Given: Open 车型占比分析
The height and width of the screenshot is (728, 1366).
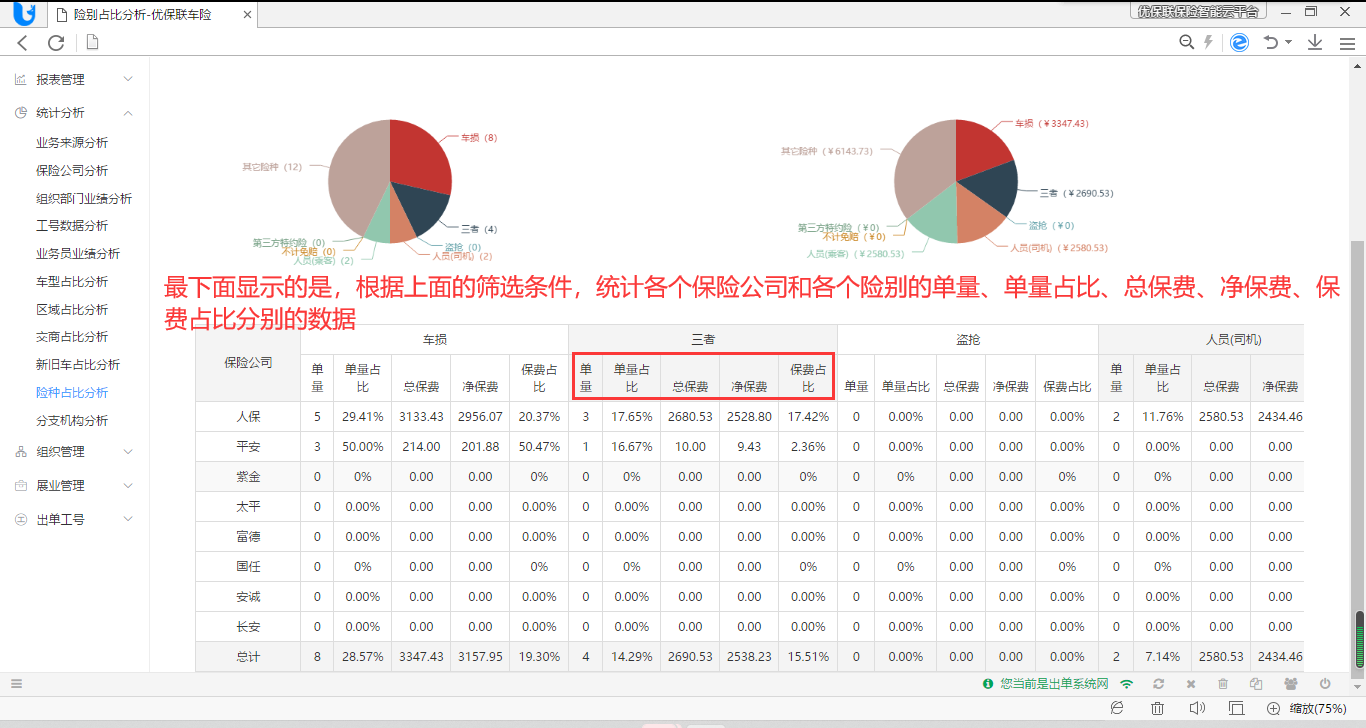Looking at the screenshot, I should click(72, 282).
